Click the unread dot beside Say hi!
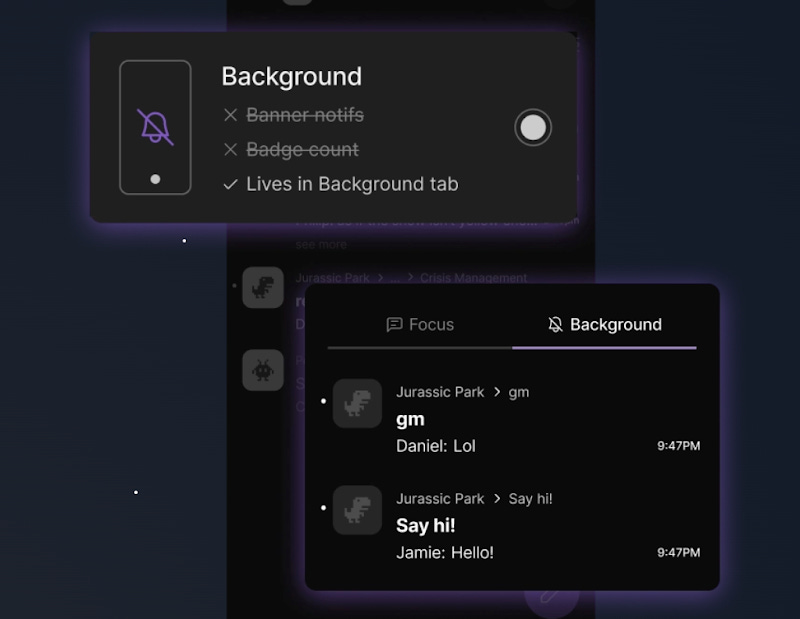Screen dimensions: 800x619 [323, 510]
